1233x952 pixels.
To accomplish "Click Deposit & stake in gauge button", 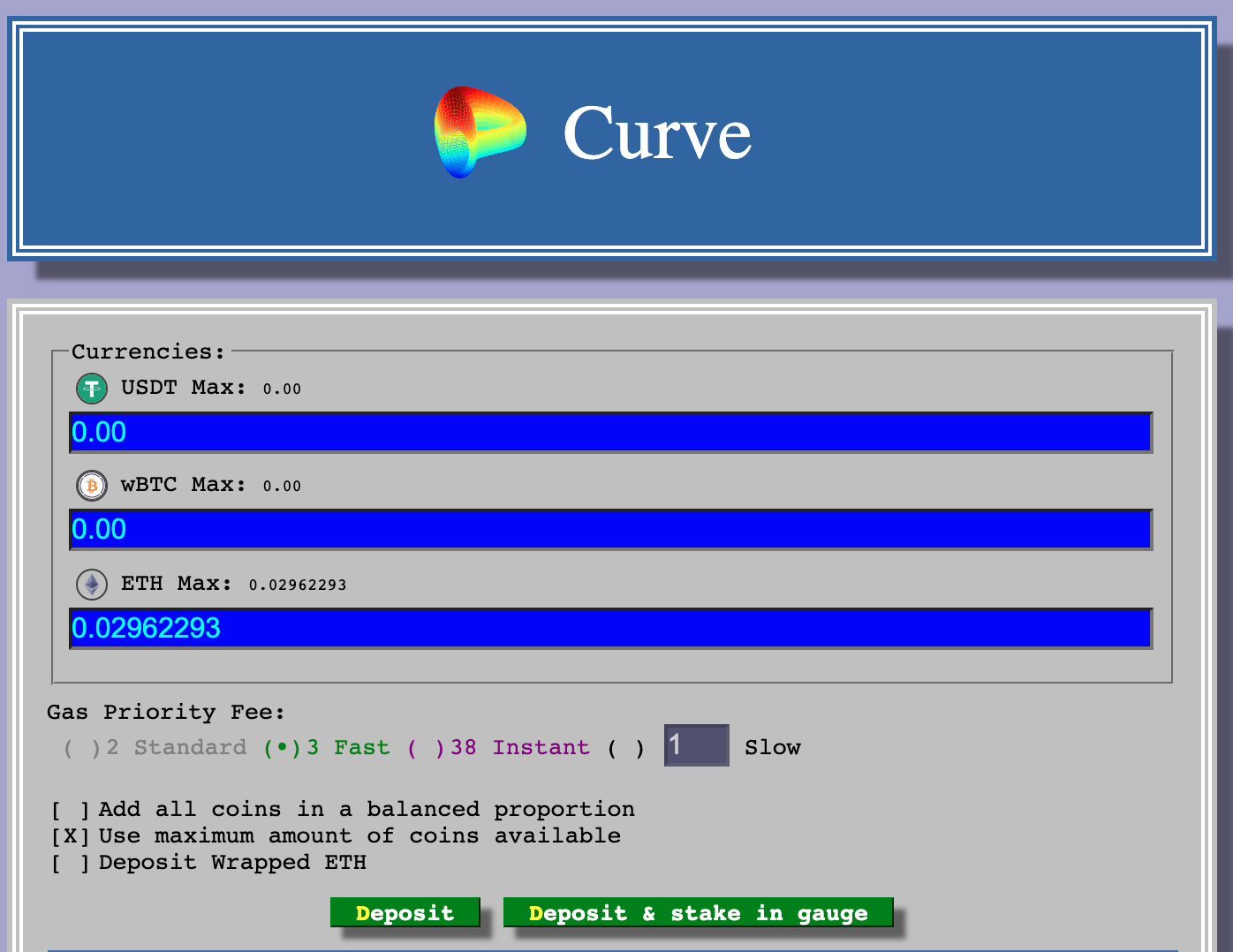I will 698,912.
